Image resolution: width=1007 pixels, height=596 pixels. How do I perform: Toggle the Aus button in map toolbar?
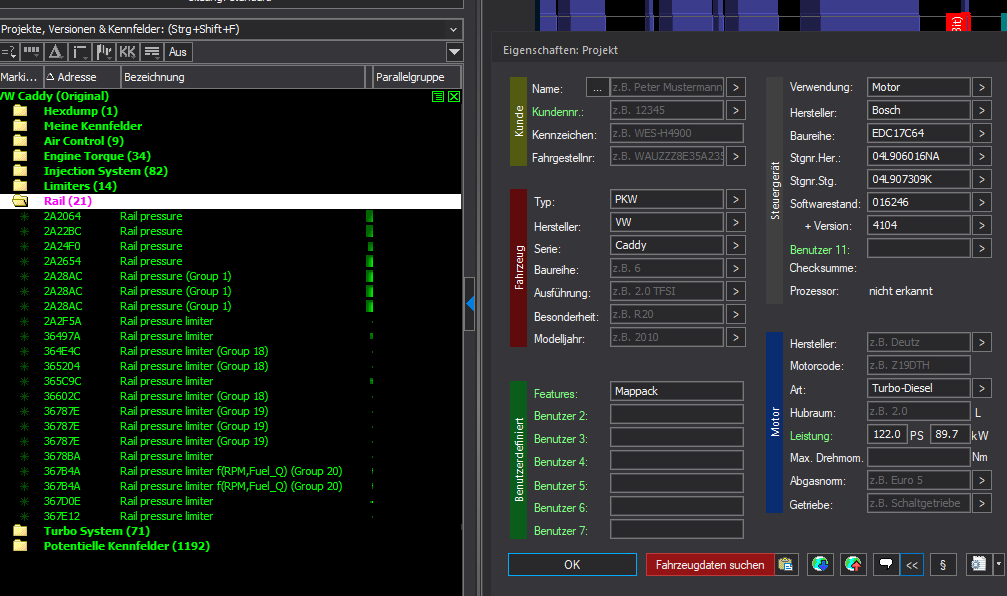[178, 52]
